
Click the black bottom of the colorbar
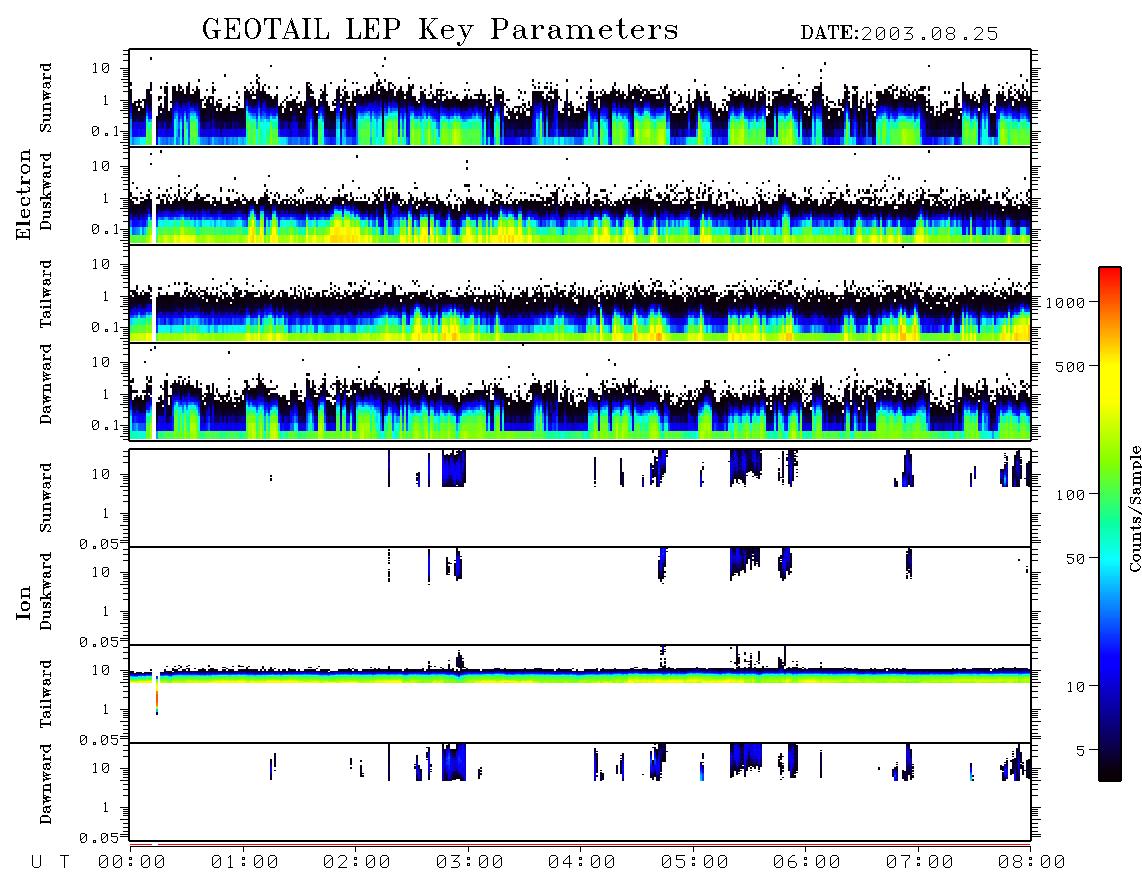(x=1110, y=772)
